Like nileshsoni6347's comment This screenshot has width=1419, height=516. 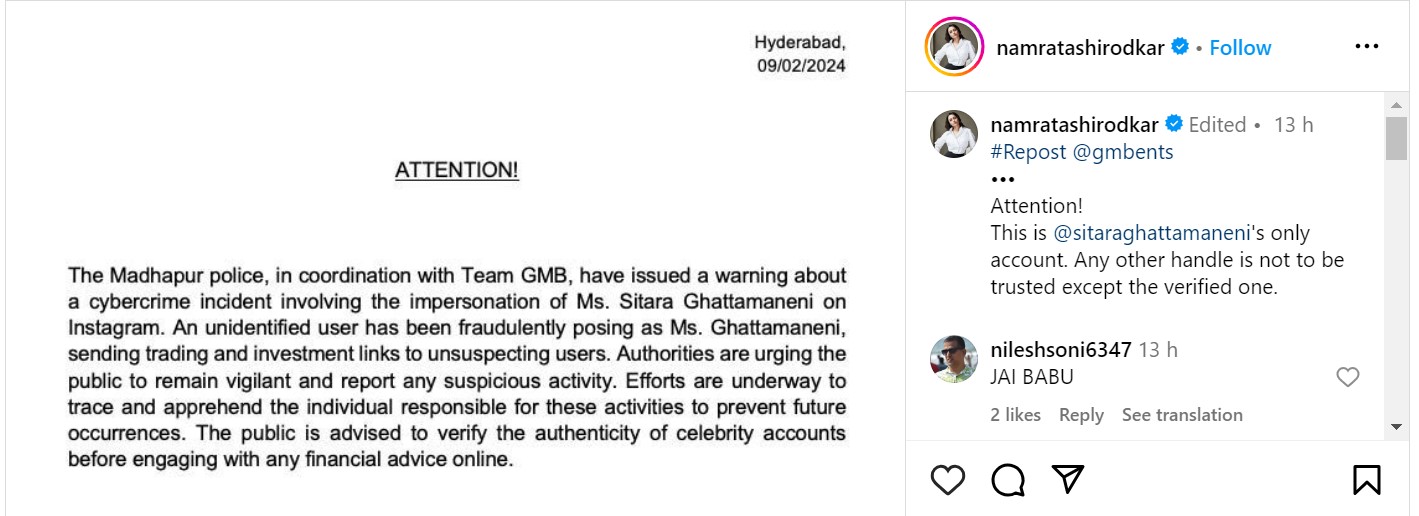[1348, 377]
